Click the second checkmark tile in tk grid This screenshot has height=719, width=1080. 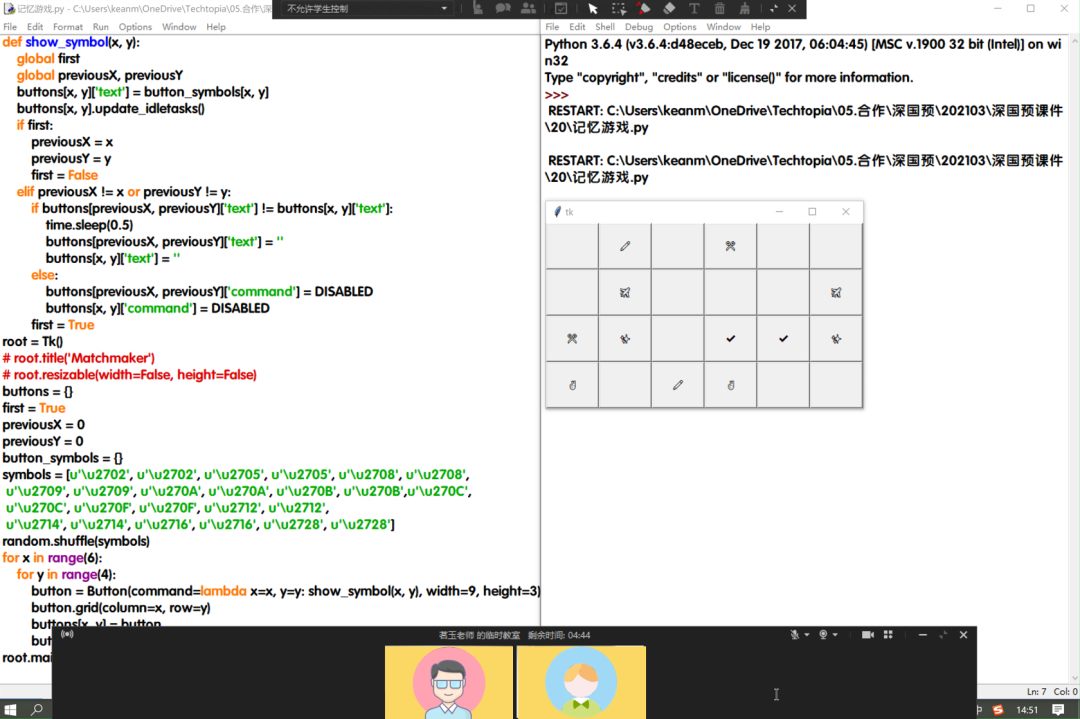[x=783, y=339]
